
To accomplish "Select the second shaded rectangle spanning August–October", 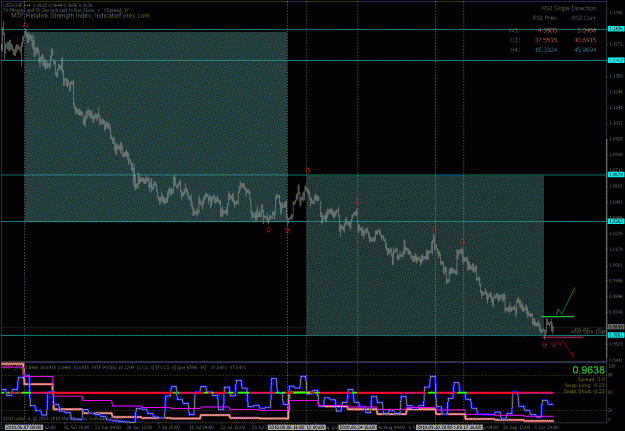I will pyautogui.click(x=425, y=255).
